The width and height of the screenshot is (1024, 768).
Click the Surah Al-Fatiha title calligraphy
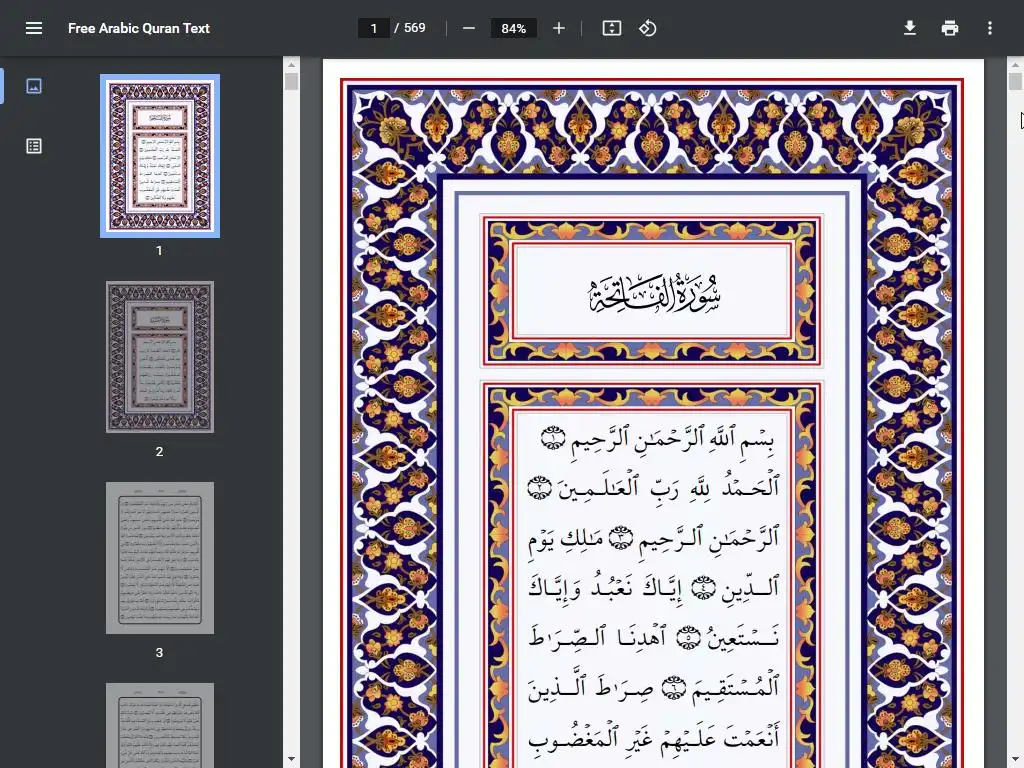pyautogui.click(x=653, y=293)
